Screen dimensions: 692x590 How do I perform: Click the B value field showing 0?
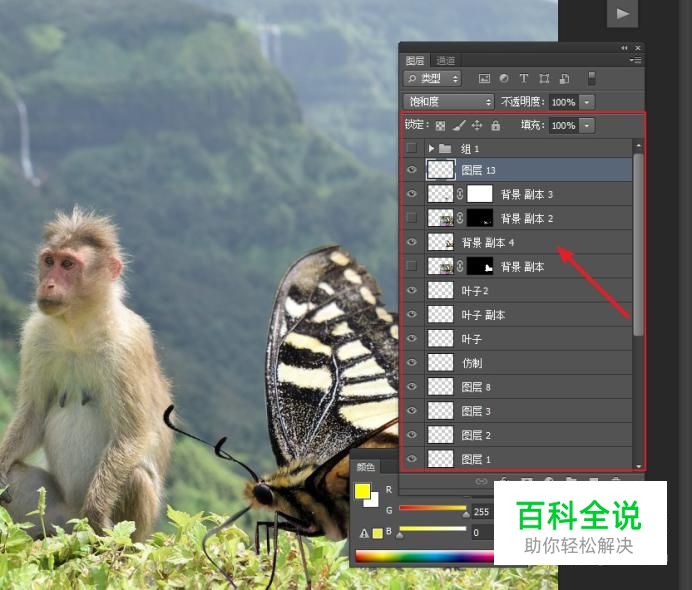482,533
